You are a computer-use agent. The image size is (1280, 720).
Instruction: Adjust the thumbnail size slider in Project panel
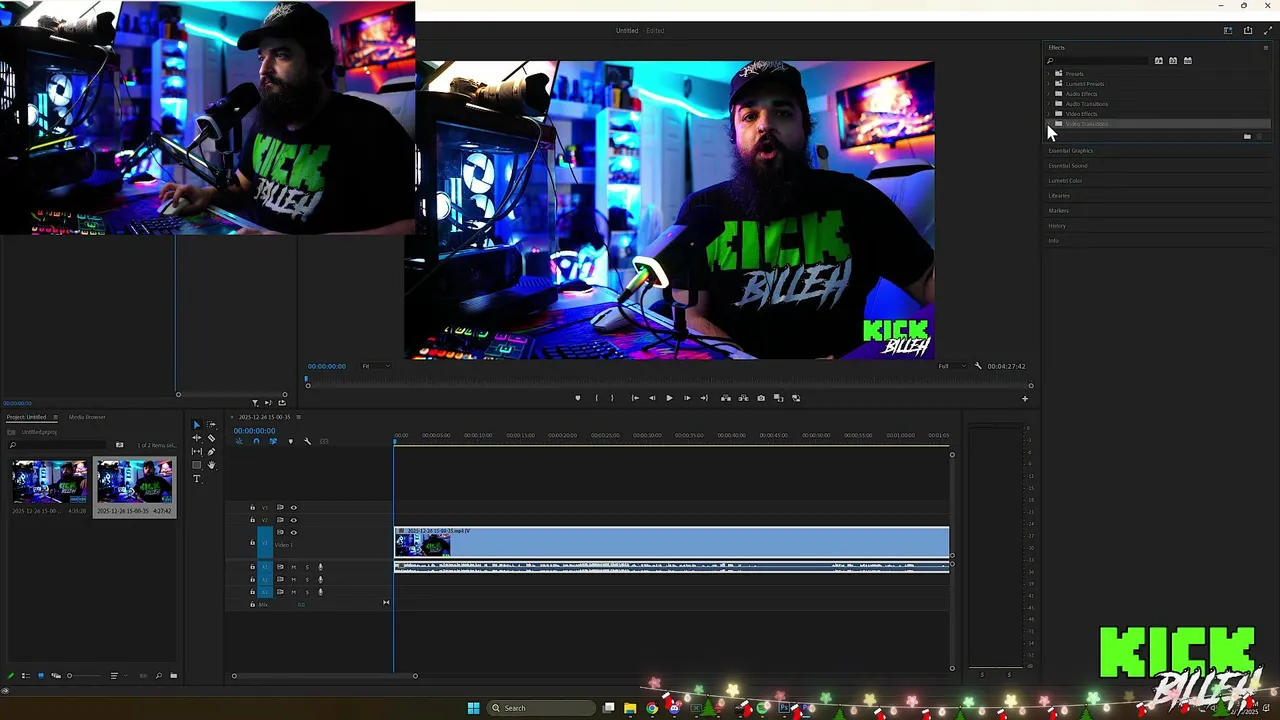tap(84, 676)
